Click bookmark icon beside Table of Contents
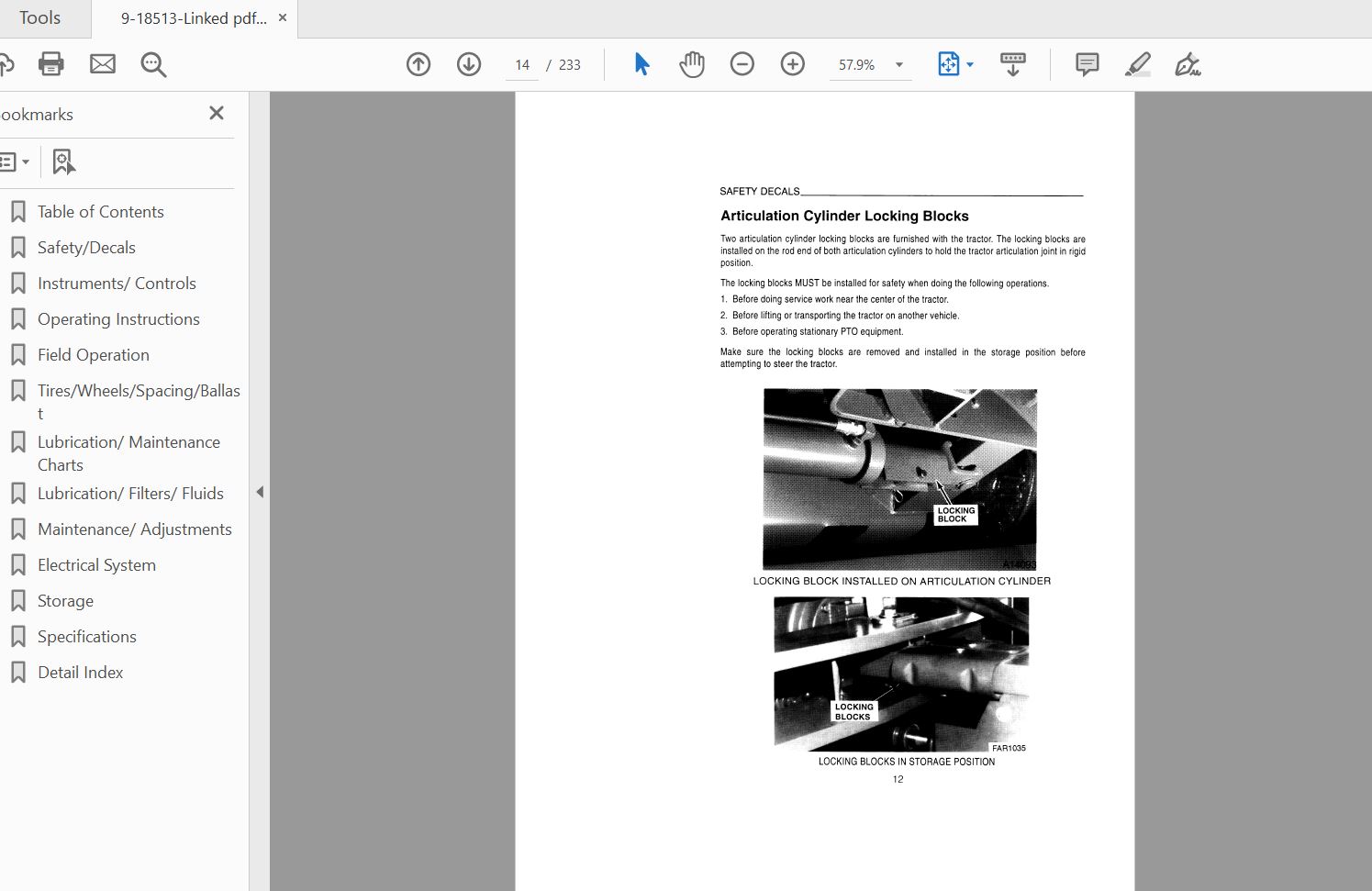 (x=18, y=212)
